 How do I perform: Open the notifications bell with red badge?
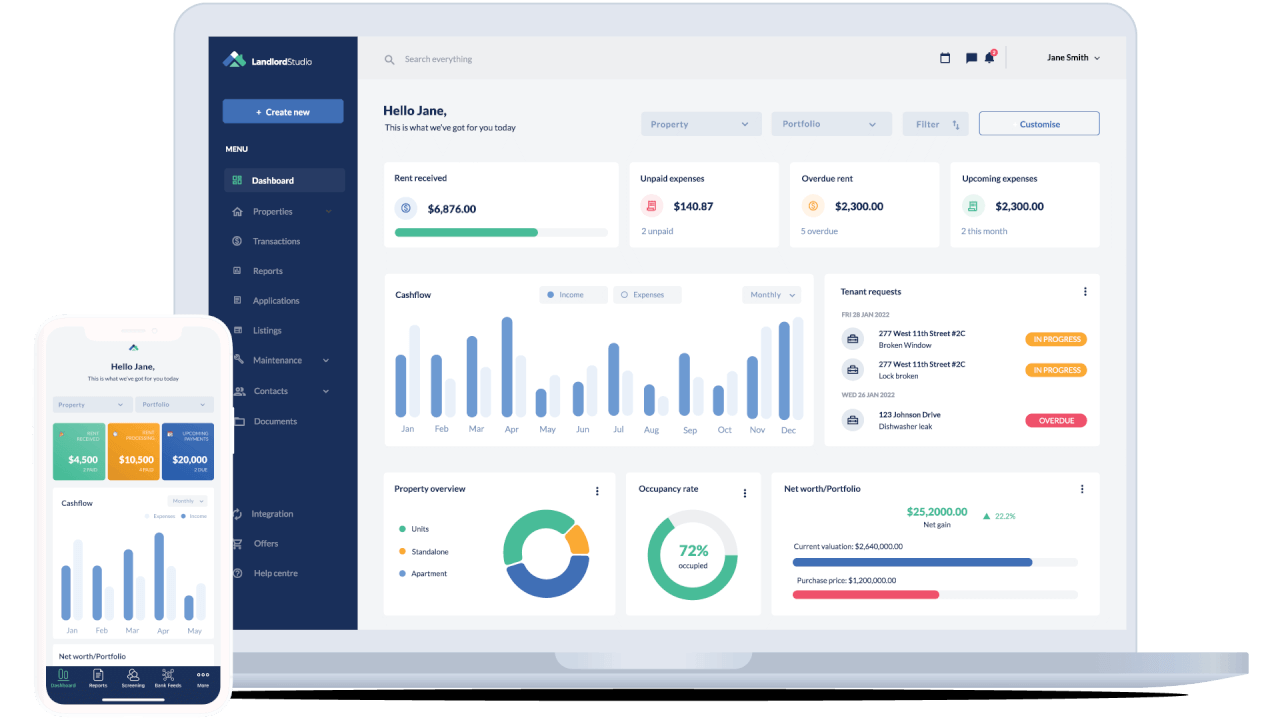[x=989, y=57]
